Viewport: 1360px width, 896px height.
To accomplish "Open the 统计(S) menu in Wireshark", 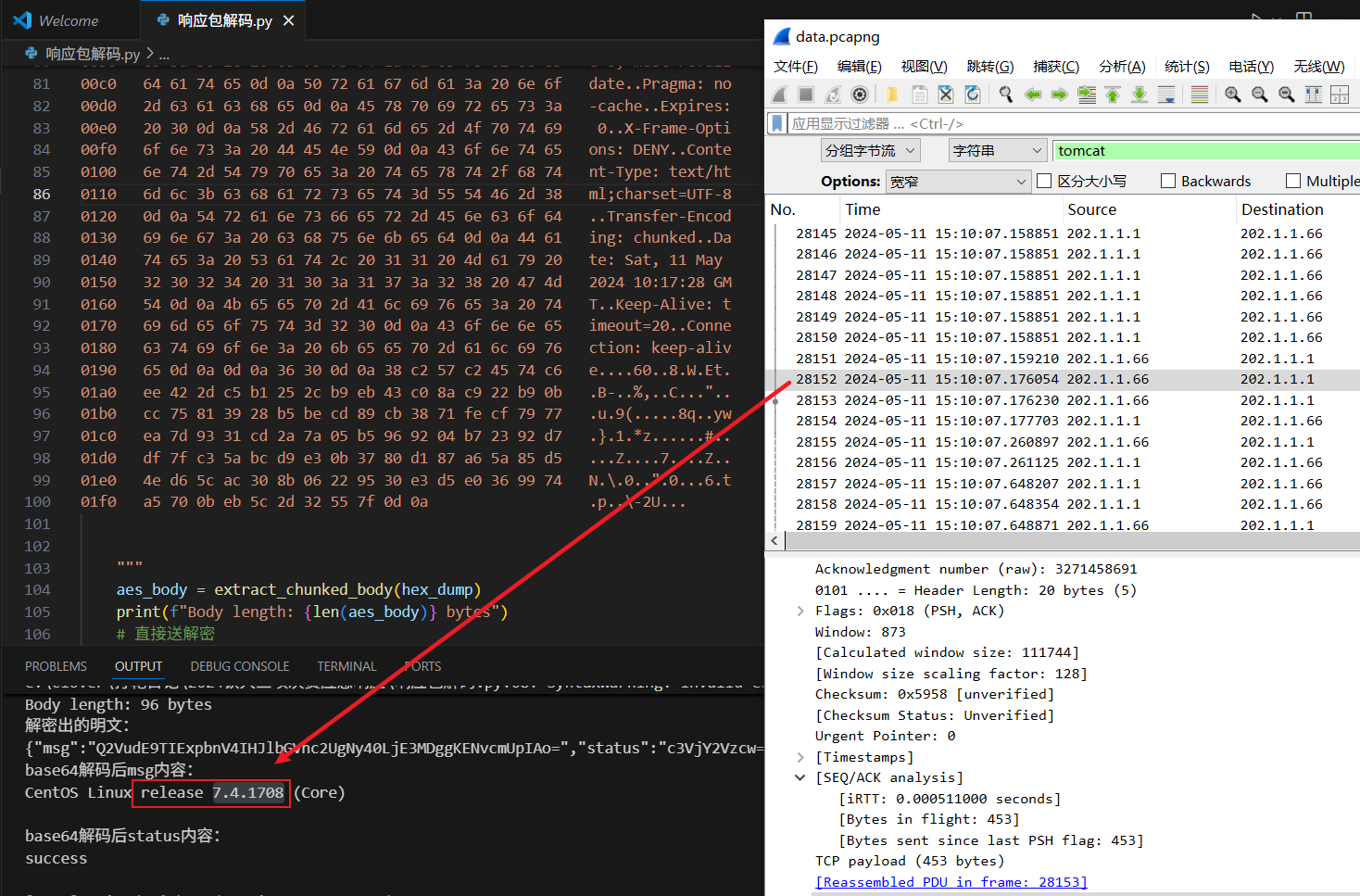I will coord(1187,67).
